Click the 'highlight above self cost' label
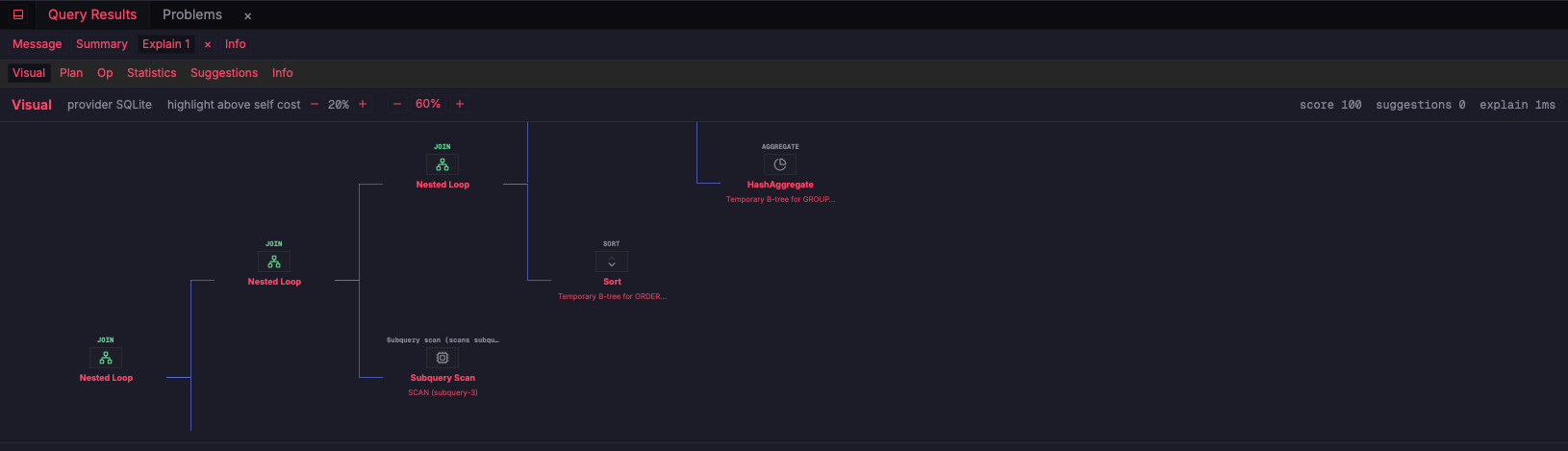 [x=234, y=105]
